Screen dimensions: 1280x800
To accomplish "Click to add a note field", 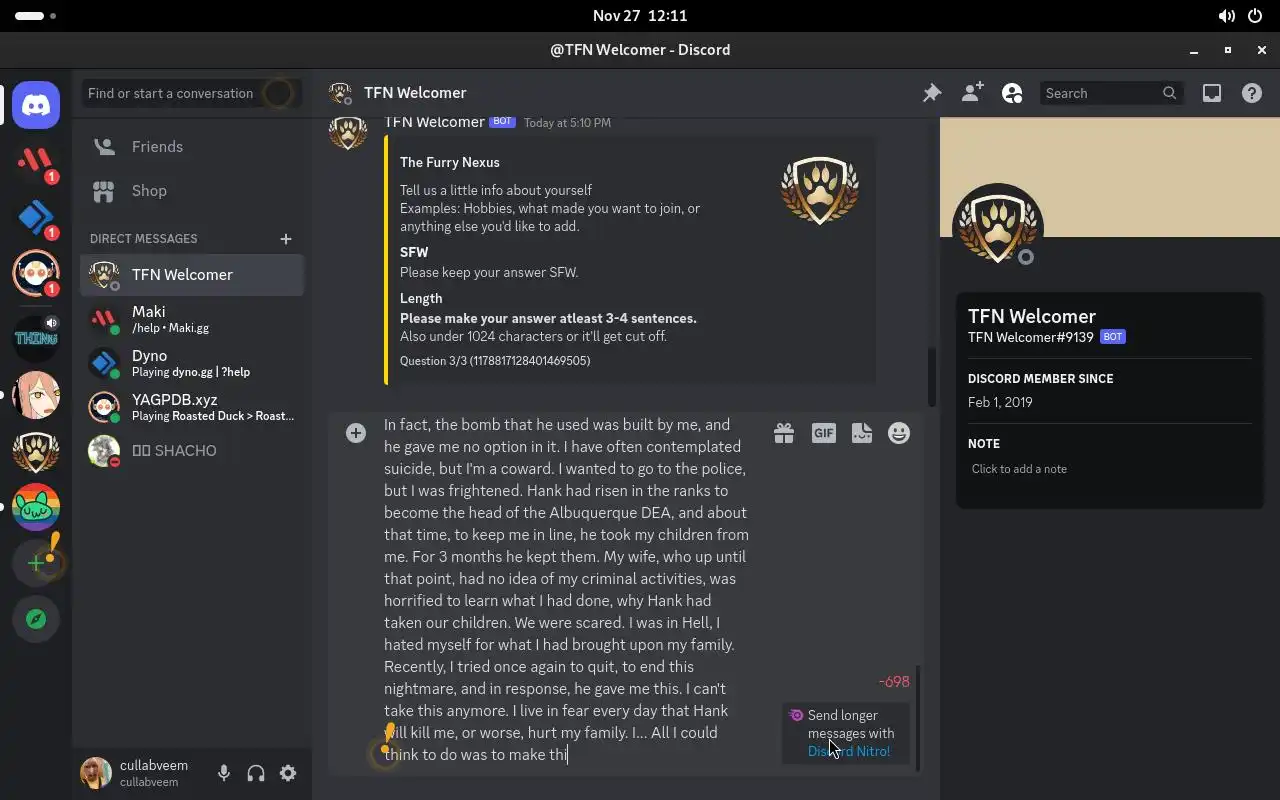I will [x=1109, y=469].
